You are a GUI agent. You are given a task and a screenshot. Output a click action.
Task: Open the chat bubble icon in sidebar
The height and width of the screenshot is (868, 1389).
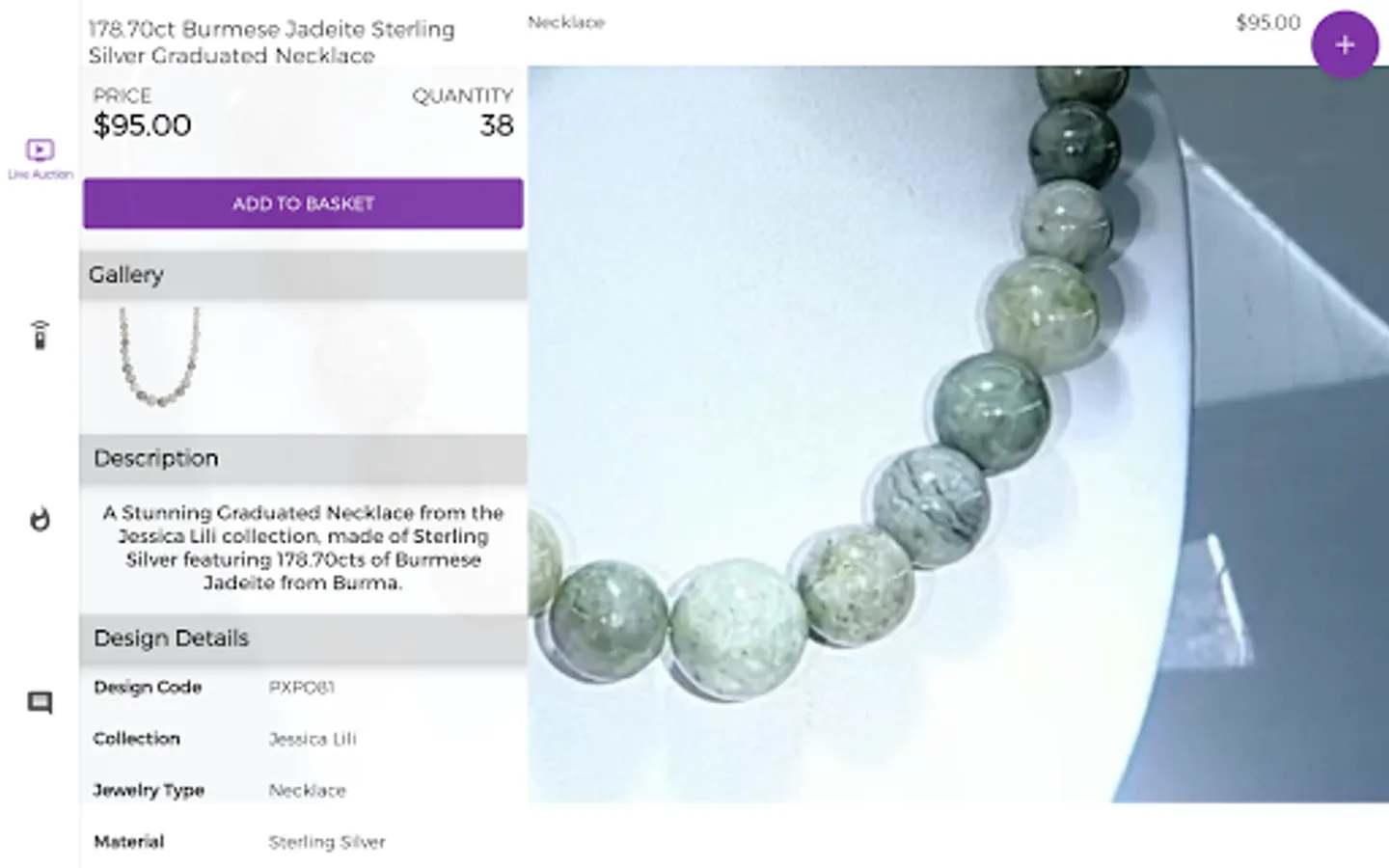40,702
